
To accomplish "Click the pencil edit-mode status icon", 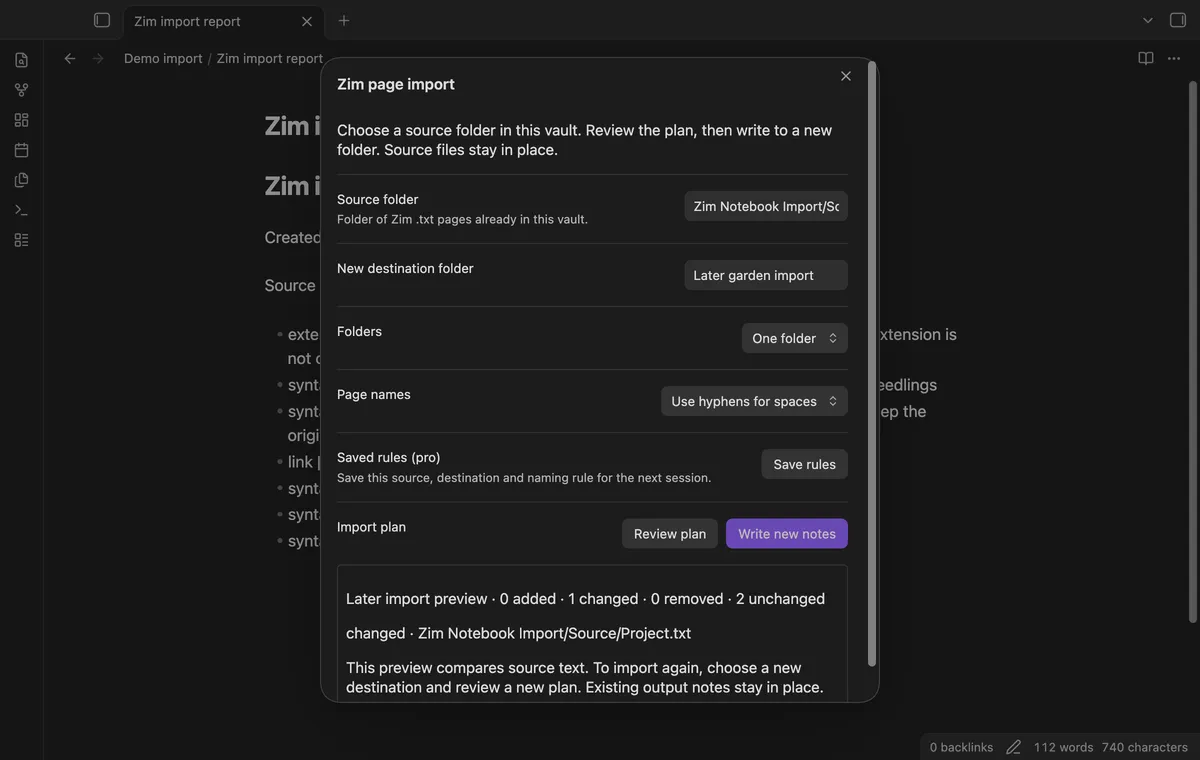I will (1013, 747).
